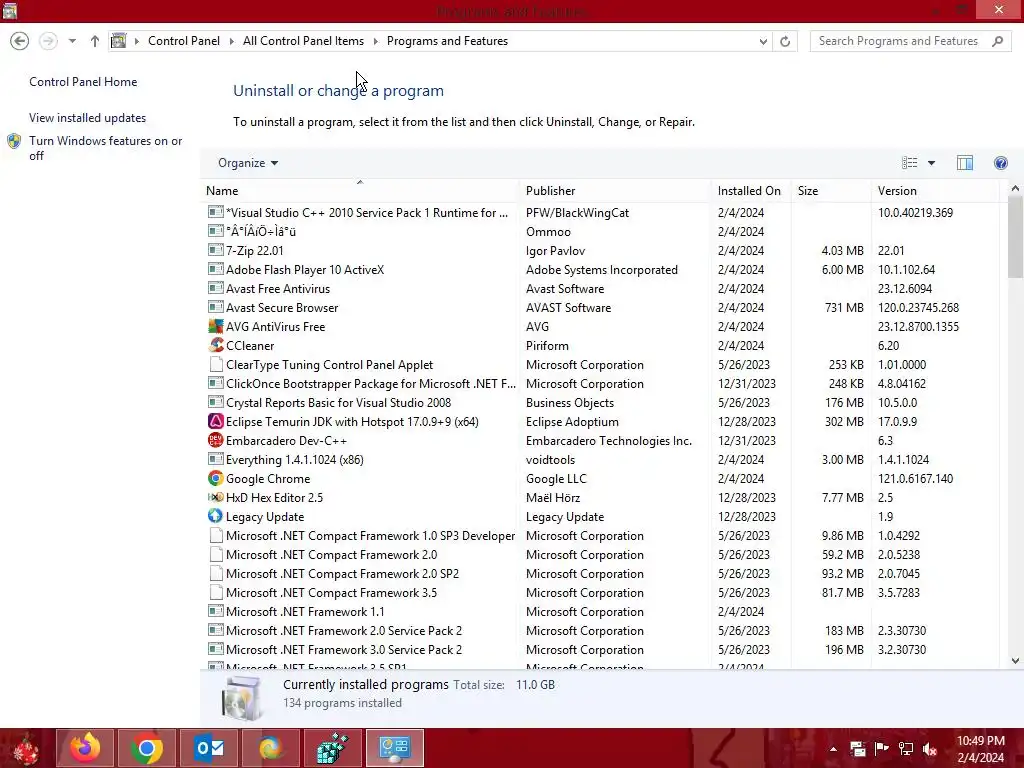Screen dimensions: 1024x768
Task: Select Microsoft .NET Compact Framework 2.0 SP2
Action: point(342,573)
